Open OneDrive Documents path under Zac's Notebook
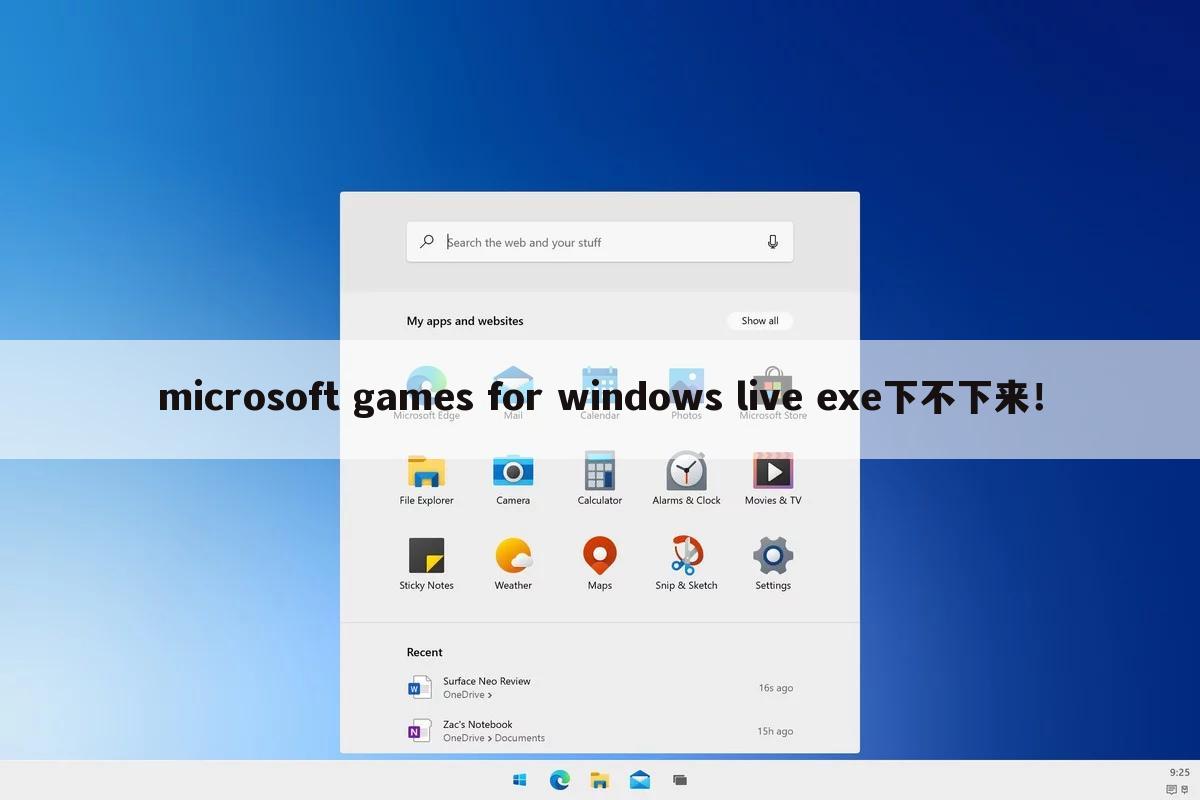 tap(494, 738)
